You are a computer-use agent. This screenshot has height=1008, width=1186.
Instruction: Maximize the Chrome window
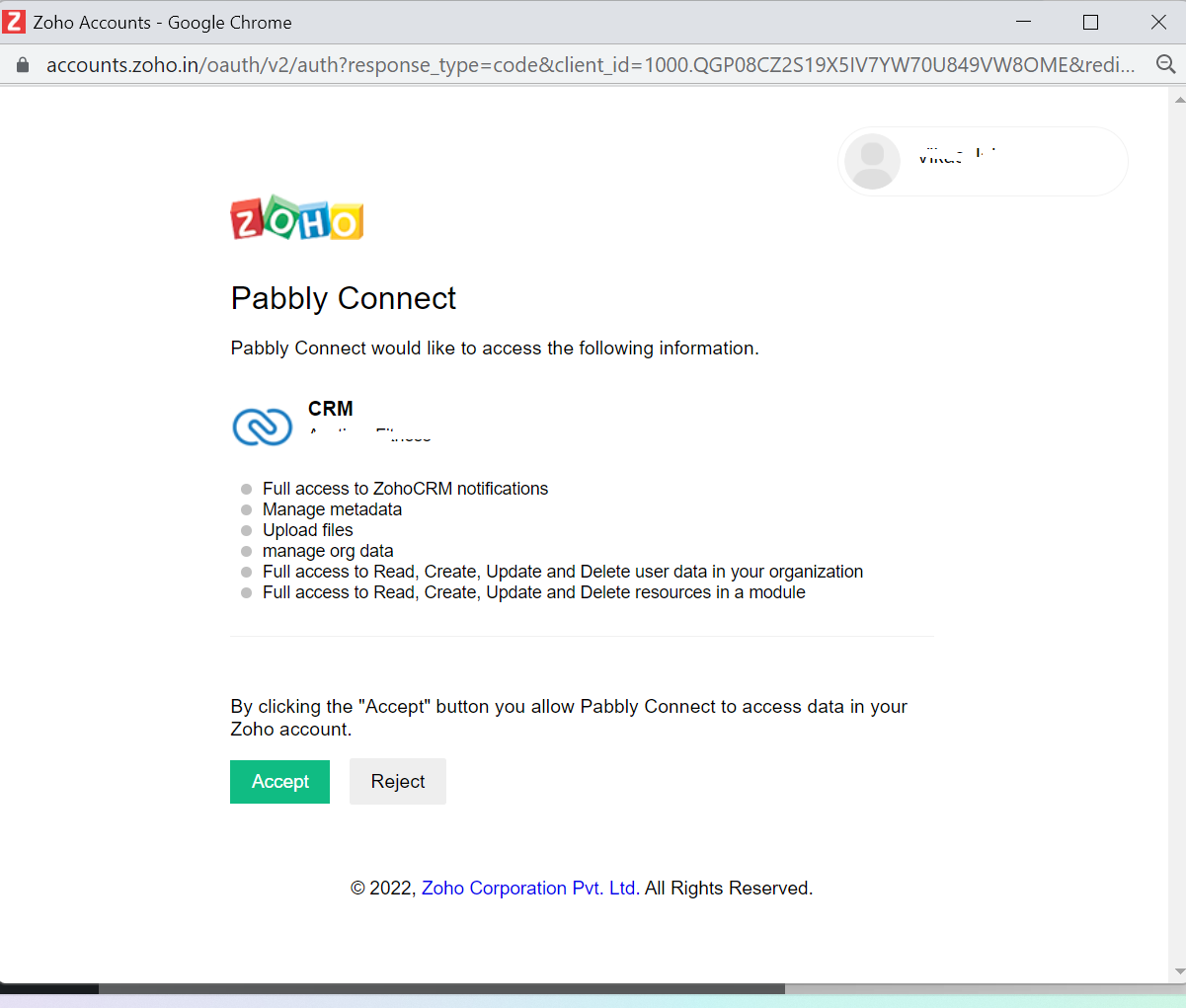[1090, 22]
